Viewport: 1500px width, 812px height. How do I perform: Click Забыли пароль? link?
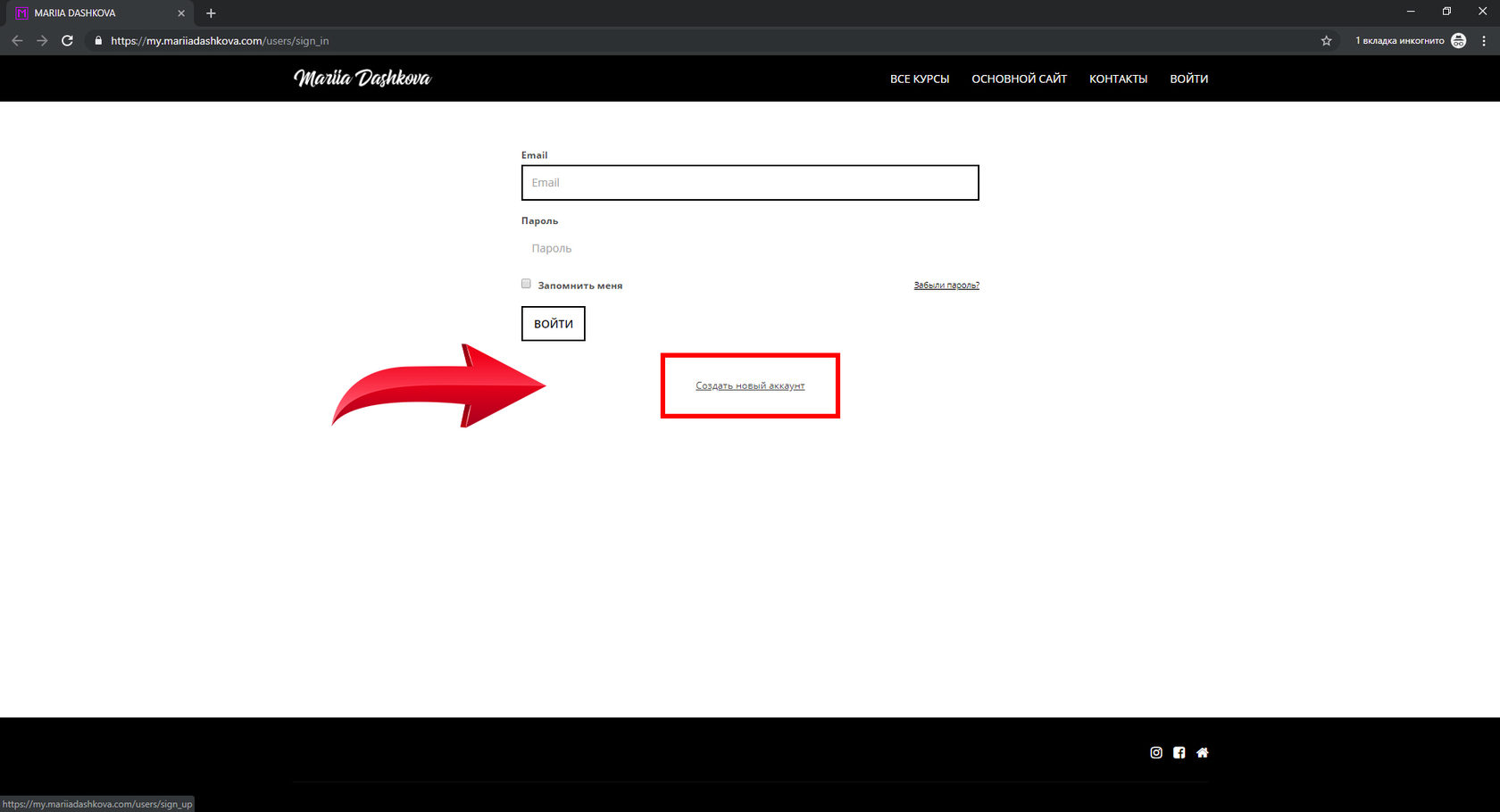(946, 286)
